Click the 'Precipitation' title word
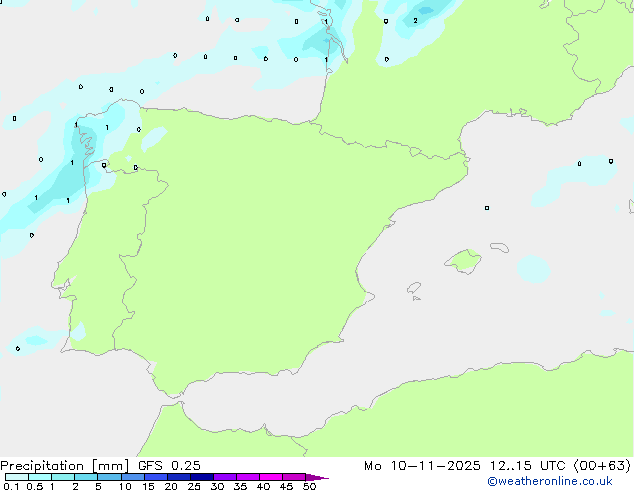The height and width of the screenshot is (490, 634). (42, 466)
